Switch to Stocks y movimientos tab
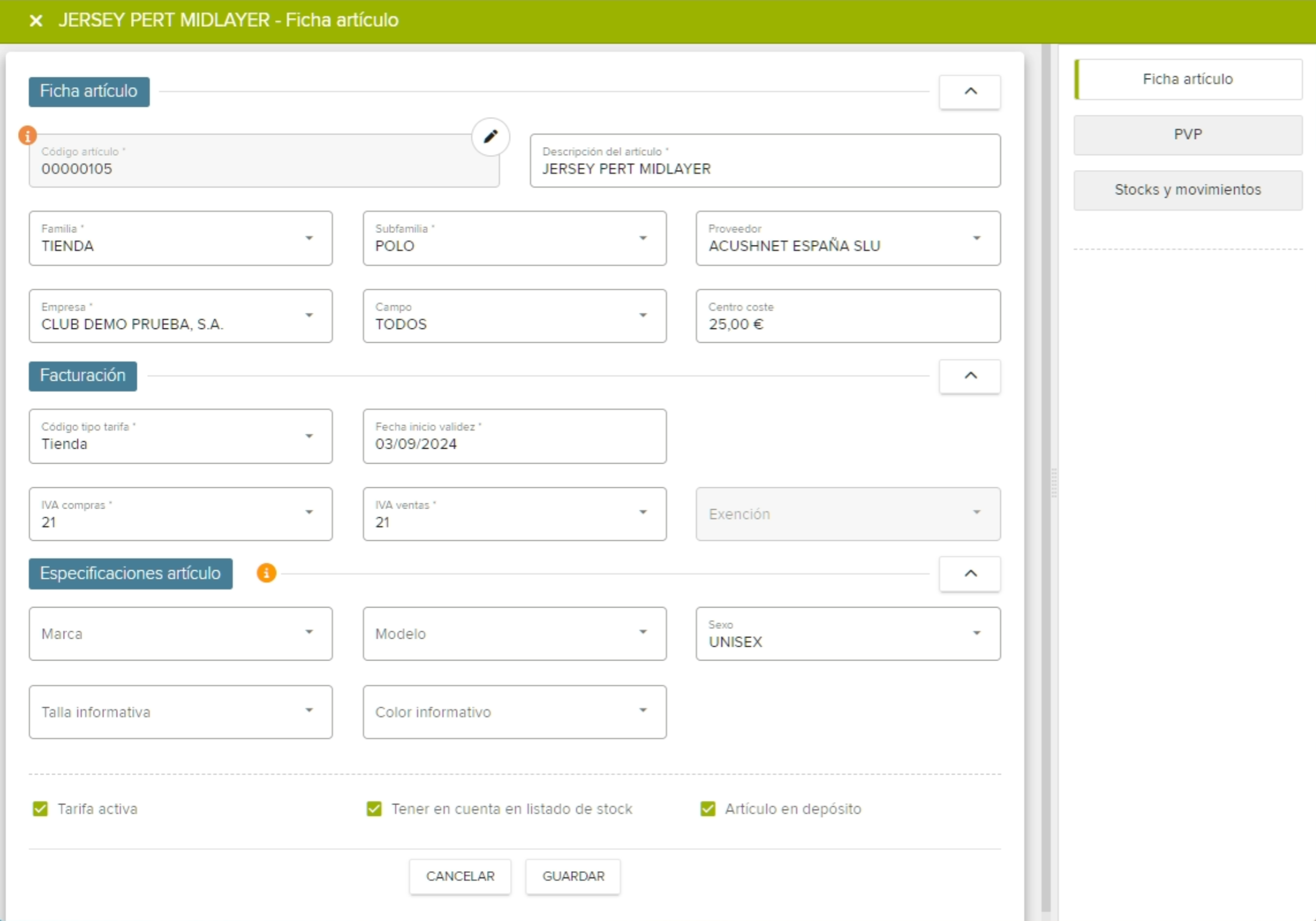The image size is (1316, 921). pyautogui.click(x=1188, y=190)
